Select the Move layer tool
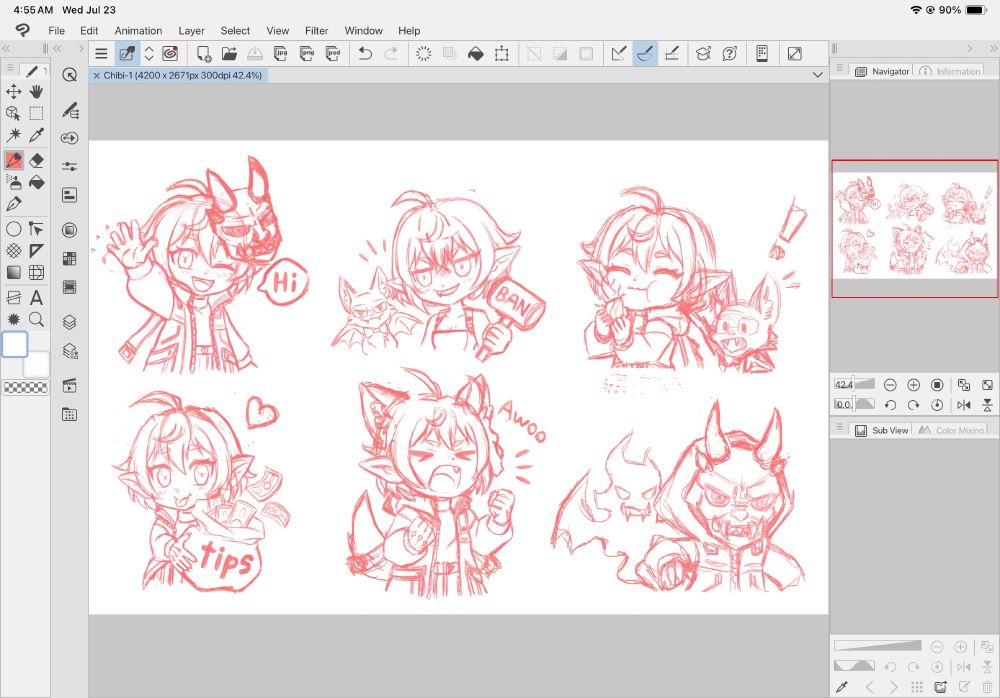 [13, 92]
